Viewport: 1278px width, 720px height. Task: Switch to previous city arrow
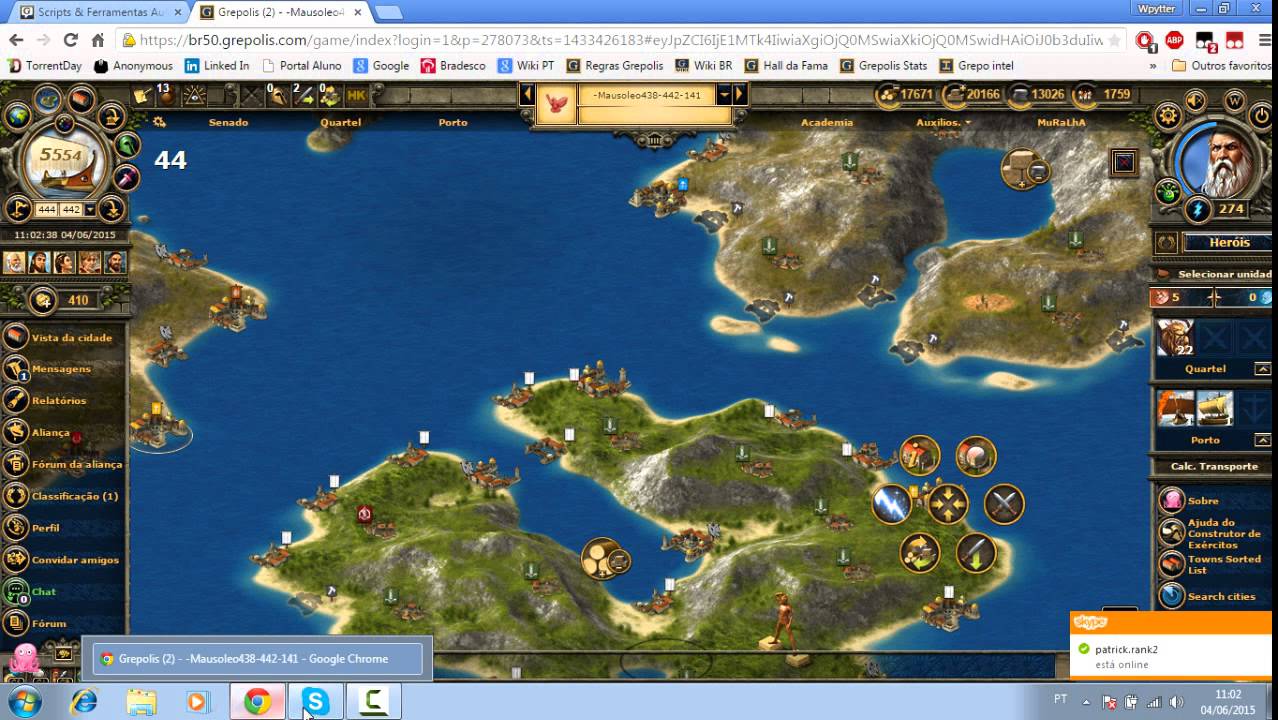pyautogui.click(x=527, y=95)
